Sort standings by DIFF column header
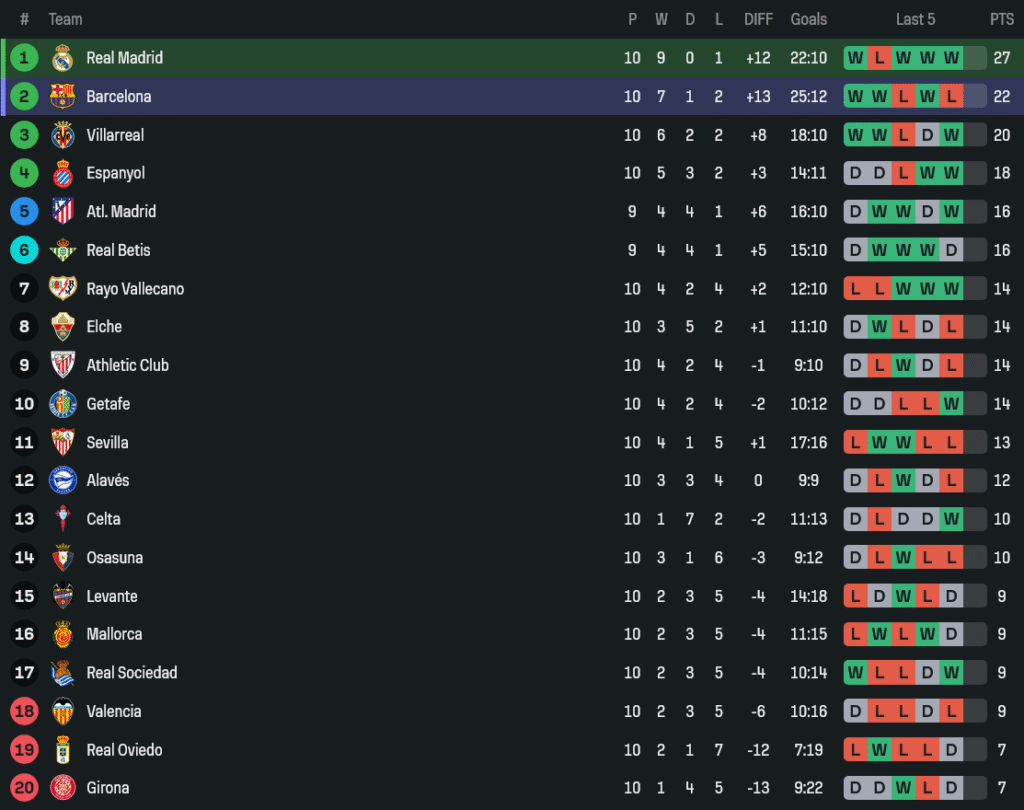 pos(758,19)
